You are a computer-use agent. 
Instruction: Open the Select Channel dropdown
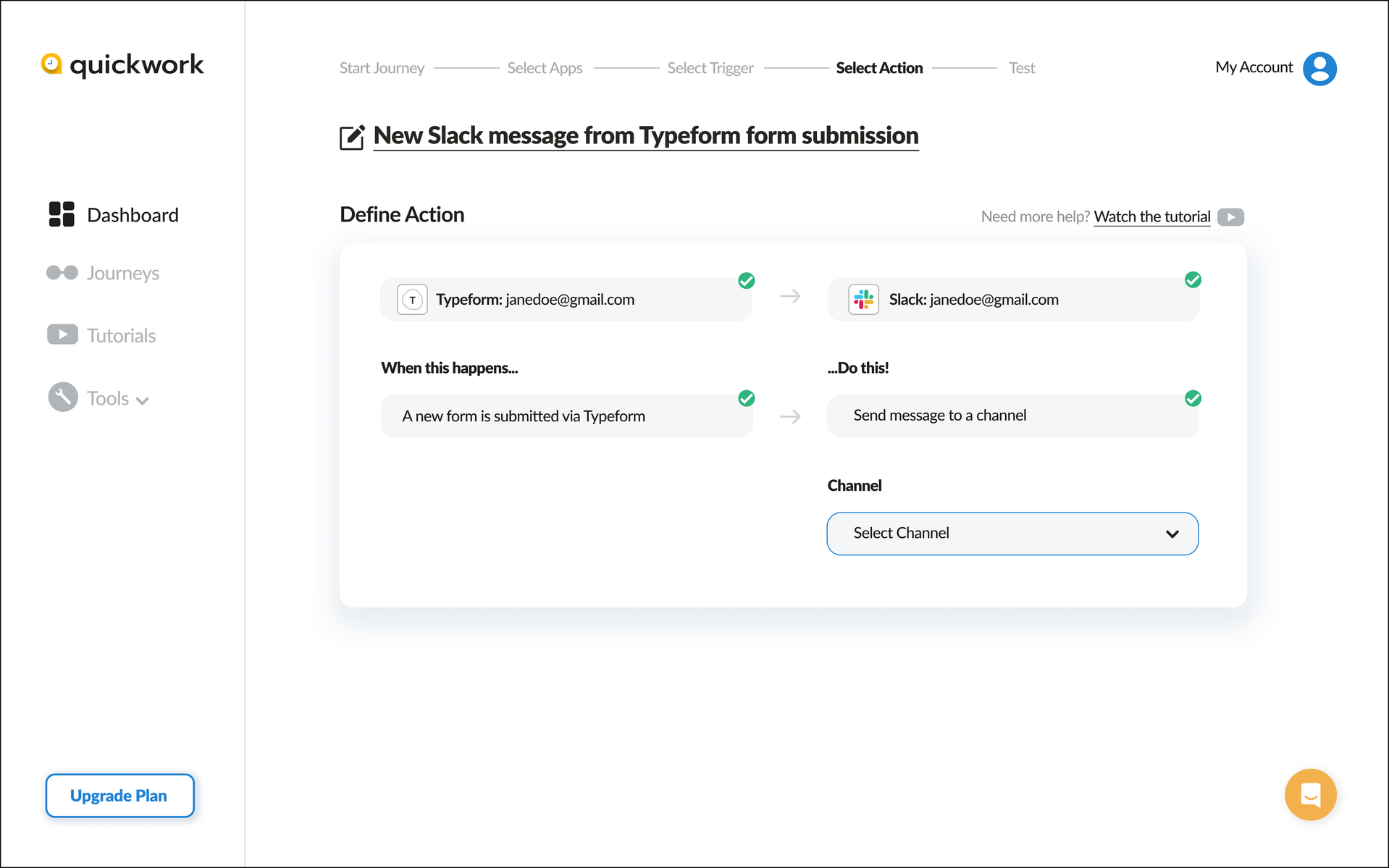point(1012,534)
